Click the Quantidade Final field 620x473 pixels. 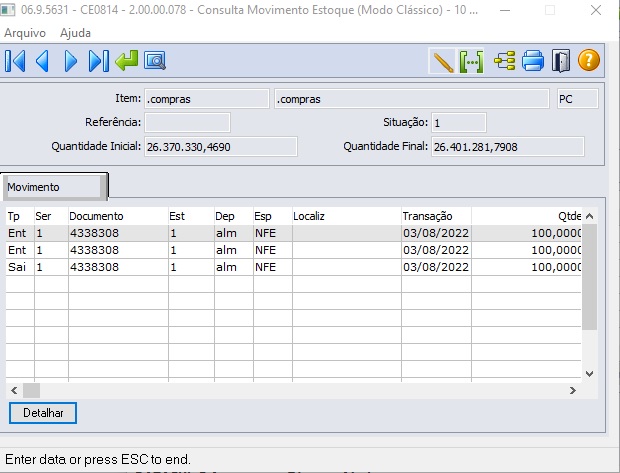[508, 147]
